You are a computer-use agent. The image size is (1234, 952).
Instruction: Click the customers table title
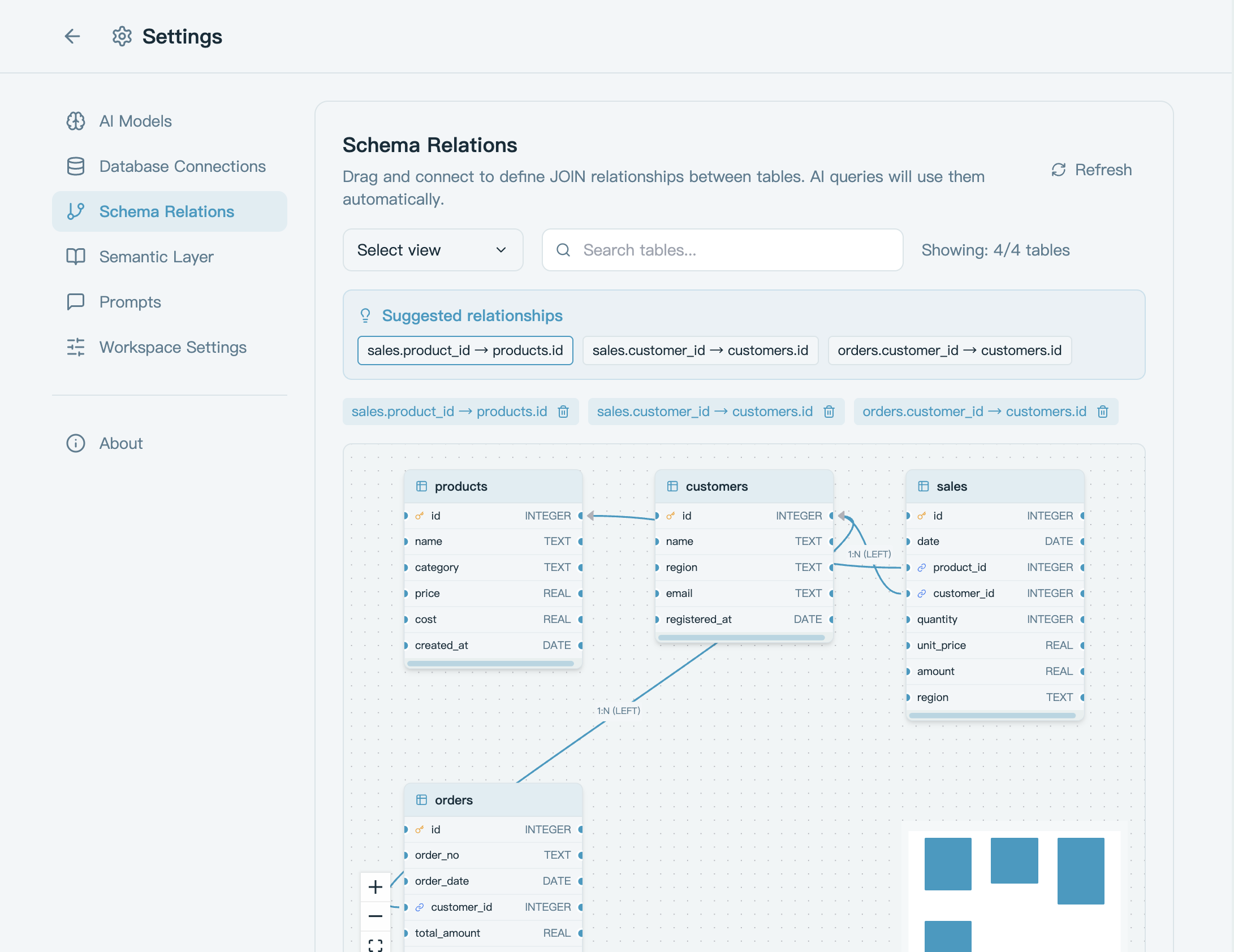(717, 486)
